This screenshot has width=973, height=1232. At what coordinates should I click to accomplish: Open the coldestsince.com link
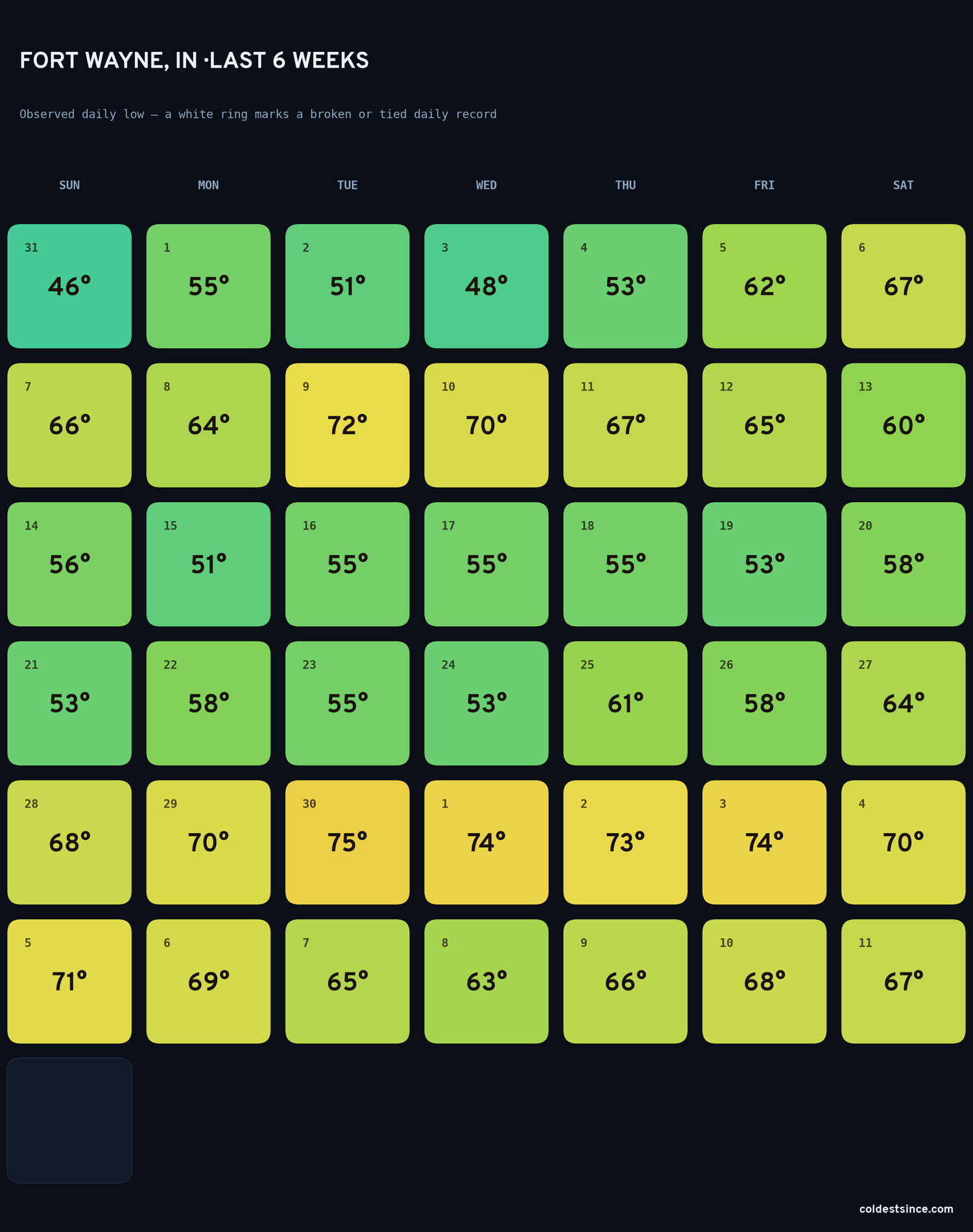pyautogui.click(x=906, y=1209)
